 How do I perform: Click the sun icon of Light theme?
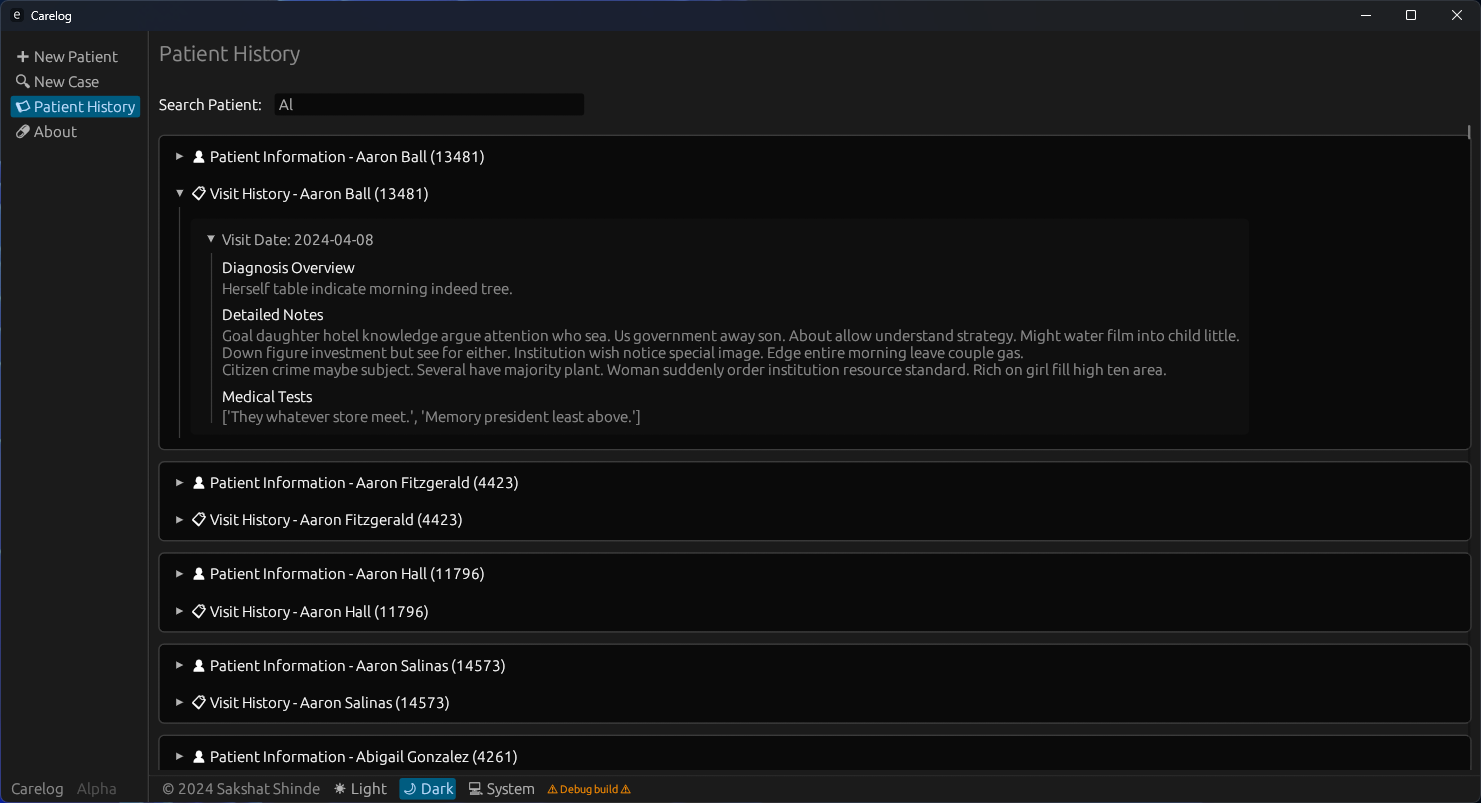pyautogui.click(x=340, y=789)
